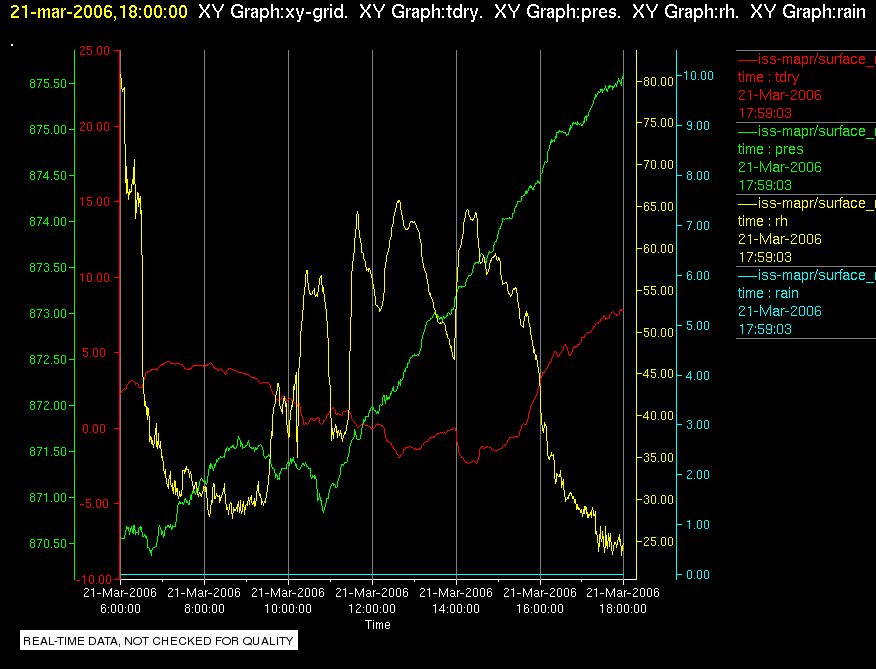The width and height of the screenshot is (876, 669).
Task: Click the green 875.50 pressure axis label
Action: (x=48, y=84)
